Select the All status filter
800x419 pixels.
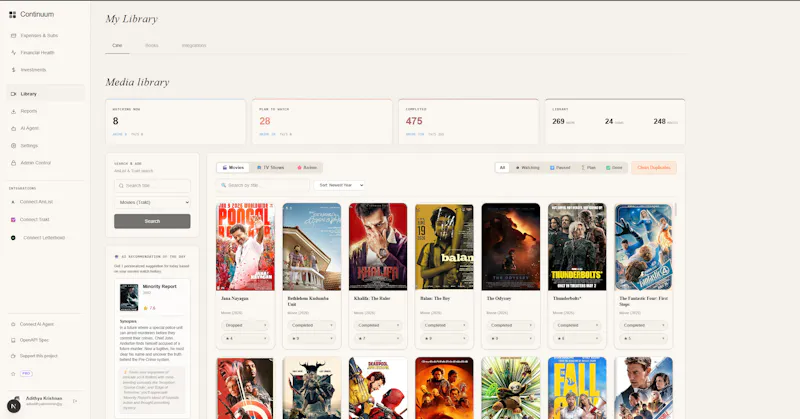[503, 167]
